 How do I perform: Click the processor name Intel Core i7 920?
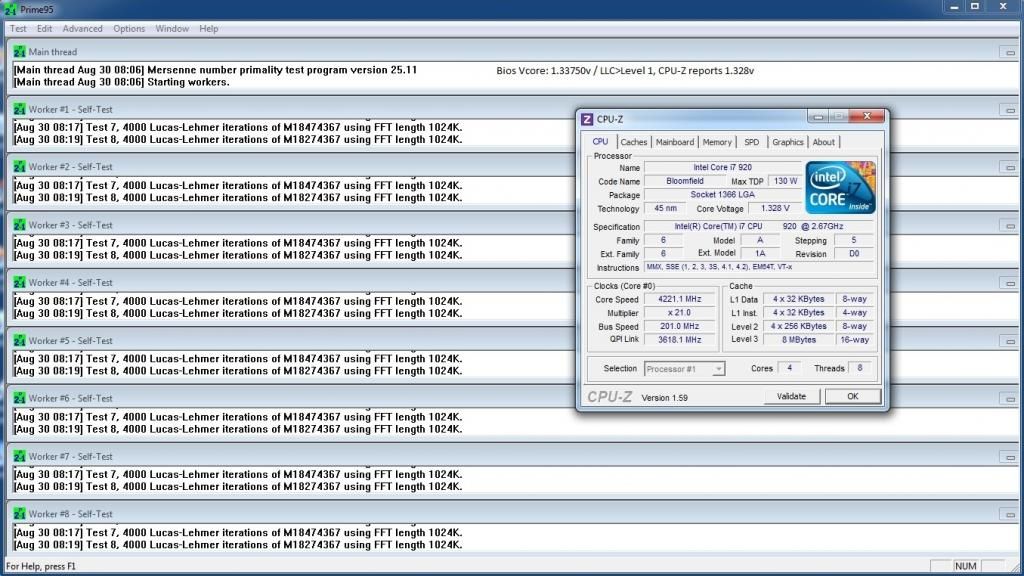coord(722,167)
